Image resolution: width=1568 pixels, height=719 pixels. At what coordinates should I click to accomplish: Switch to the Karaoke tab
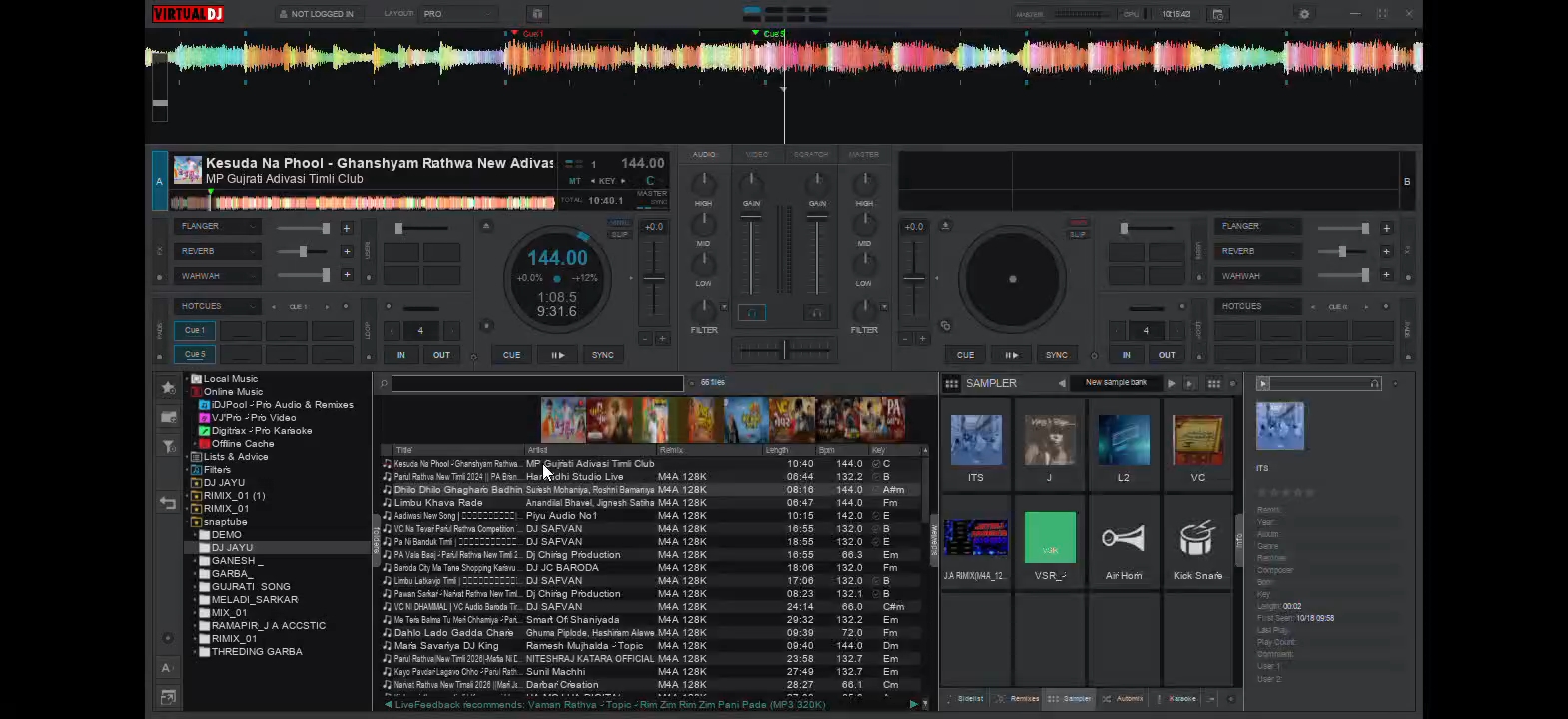(1176, 699)
